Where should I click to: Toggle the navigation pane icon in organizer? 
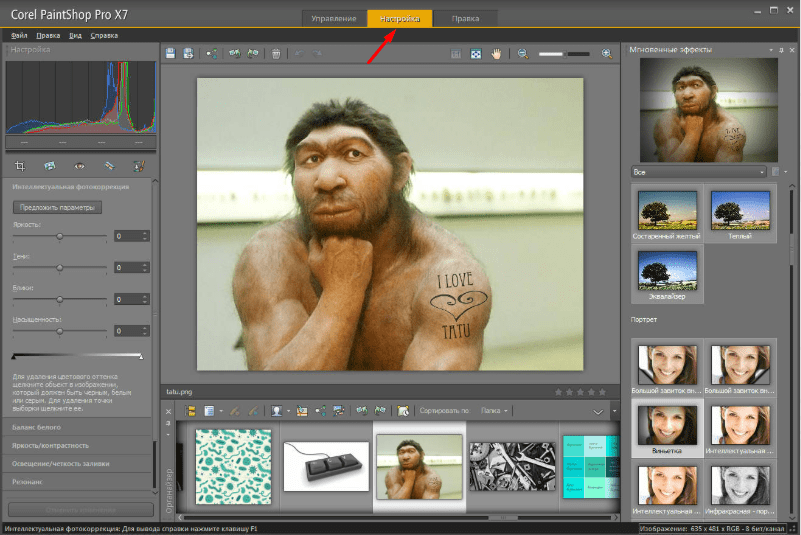click(x=189, y=410)
